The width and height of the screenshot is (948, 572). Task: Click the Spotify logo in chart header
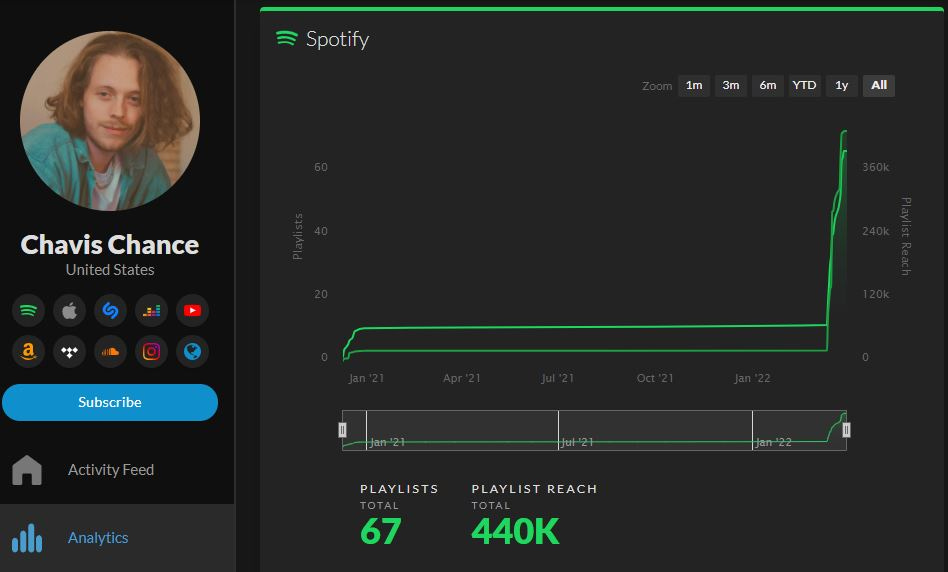coord(287,39)
